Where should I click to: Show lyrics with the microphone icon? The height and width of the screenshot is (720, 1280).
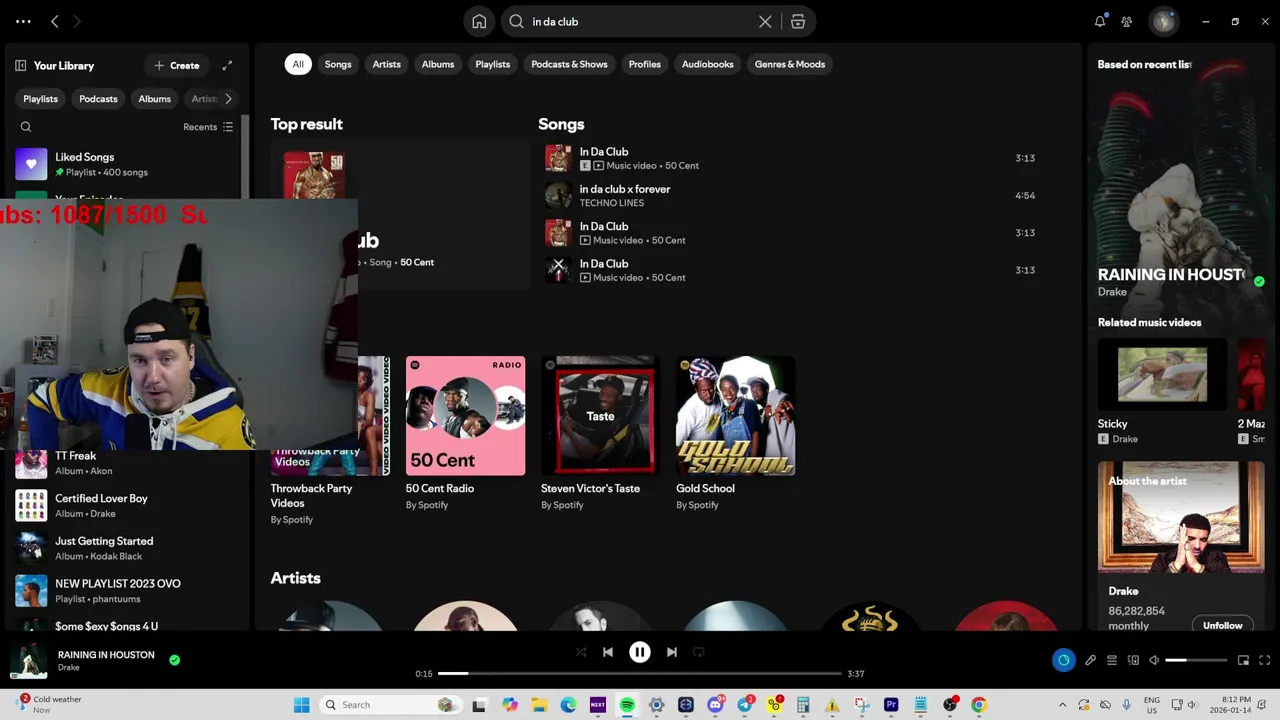tap(1090, 660)
